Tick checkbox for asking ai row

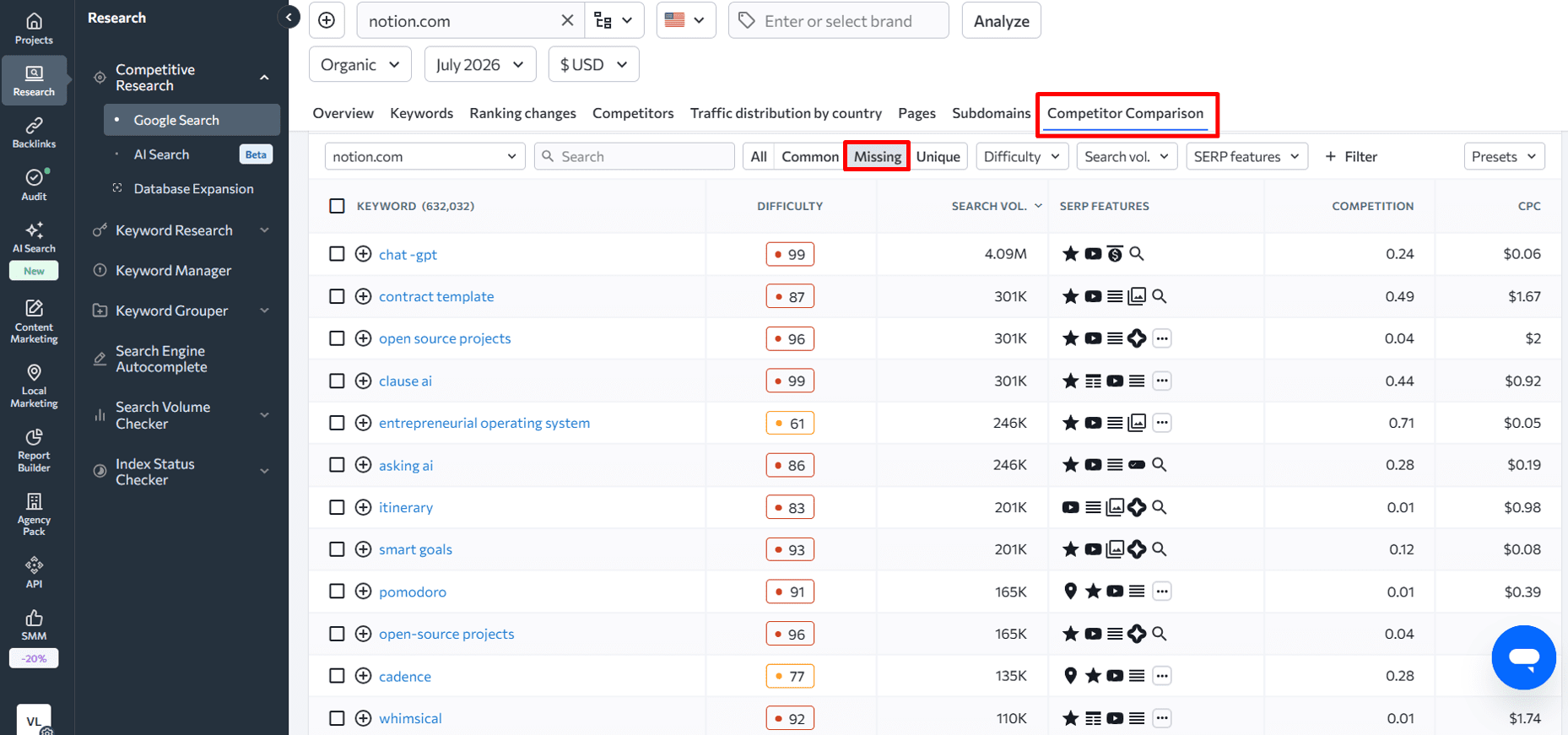click(x=337, y=465)
